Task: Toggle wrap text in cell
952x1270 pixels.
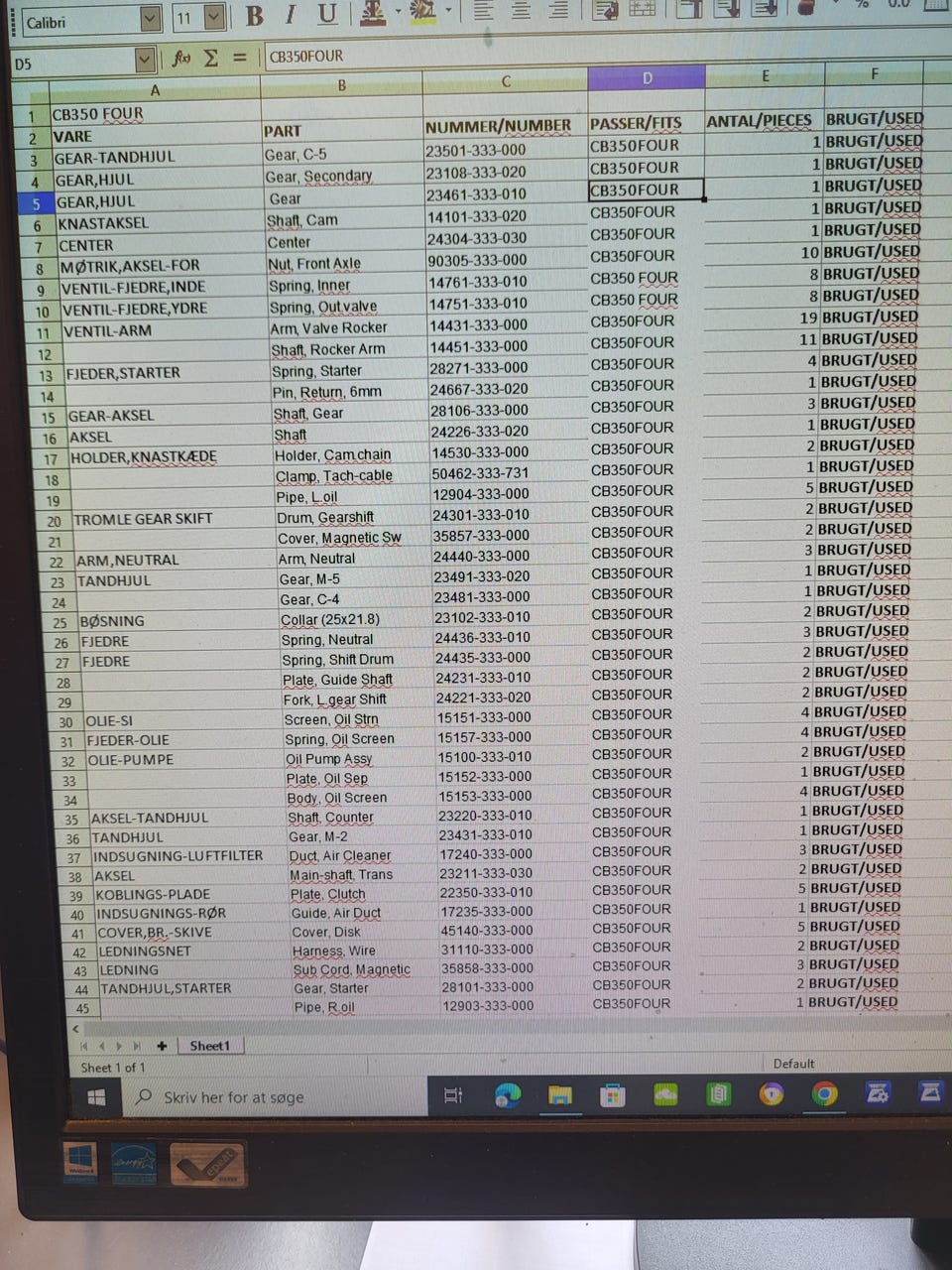Action: pyautogui.click(x=604, y=9)
